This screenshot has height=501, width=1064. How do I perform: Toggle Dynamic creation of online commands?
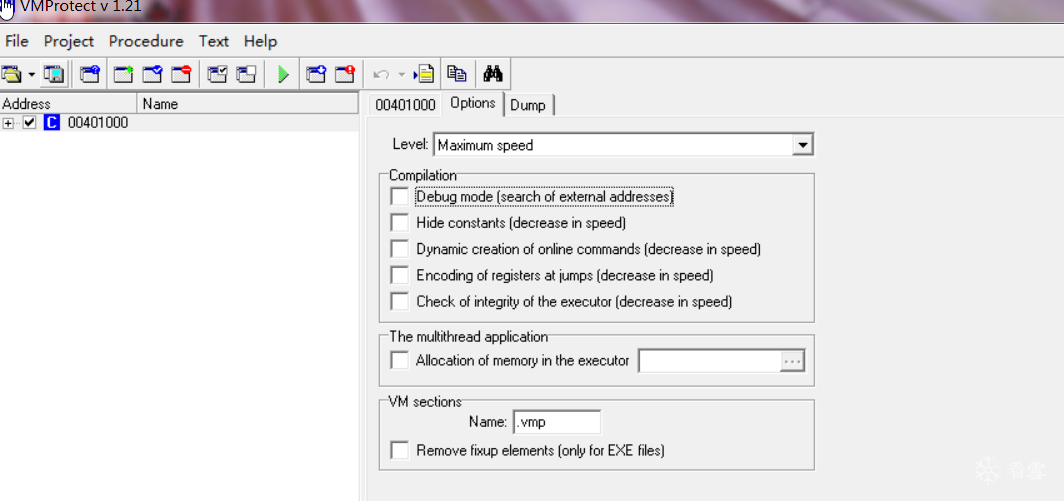pyautogui.click(x=400, y=248)
